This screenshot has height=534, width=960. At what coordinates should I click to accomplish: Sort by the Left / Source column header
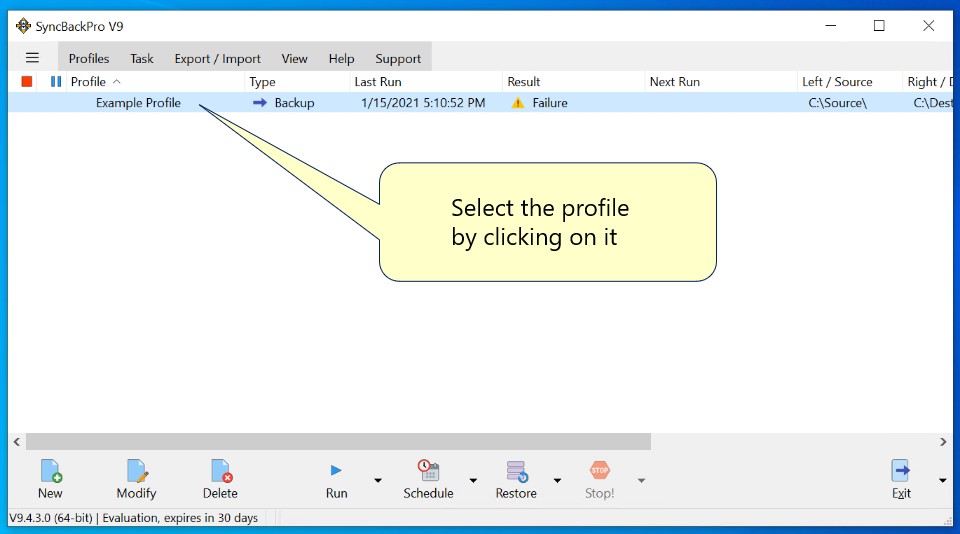(850, 81)
